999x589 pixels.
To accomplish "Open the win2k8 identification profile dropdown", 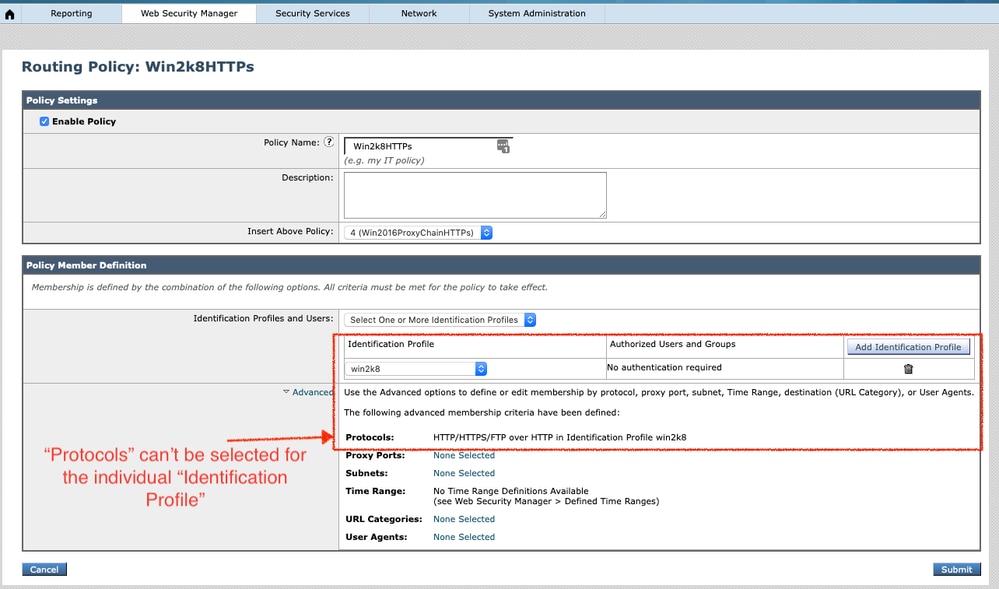I will coord(416,368).
